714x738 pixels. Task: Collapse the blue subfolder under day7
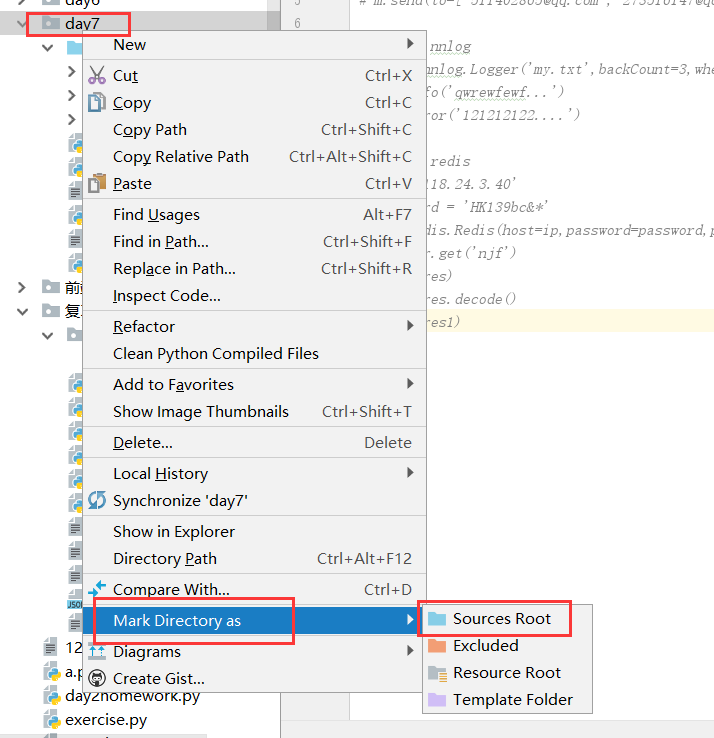[x=47, y=48]
